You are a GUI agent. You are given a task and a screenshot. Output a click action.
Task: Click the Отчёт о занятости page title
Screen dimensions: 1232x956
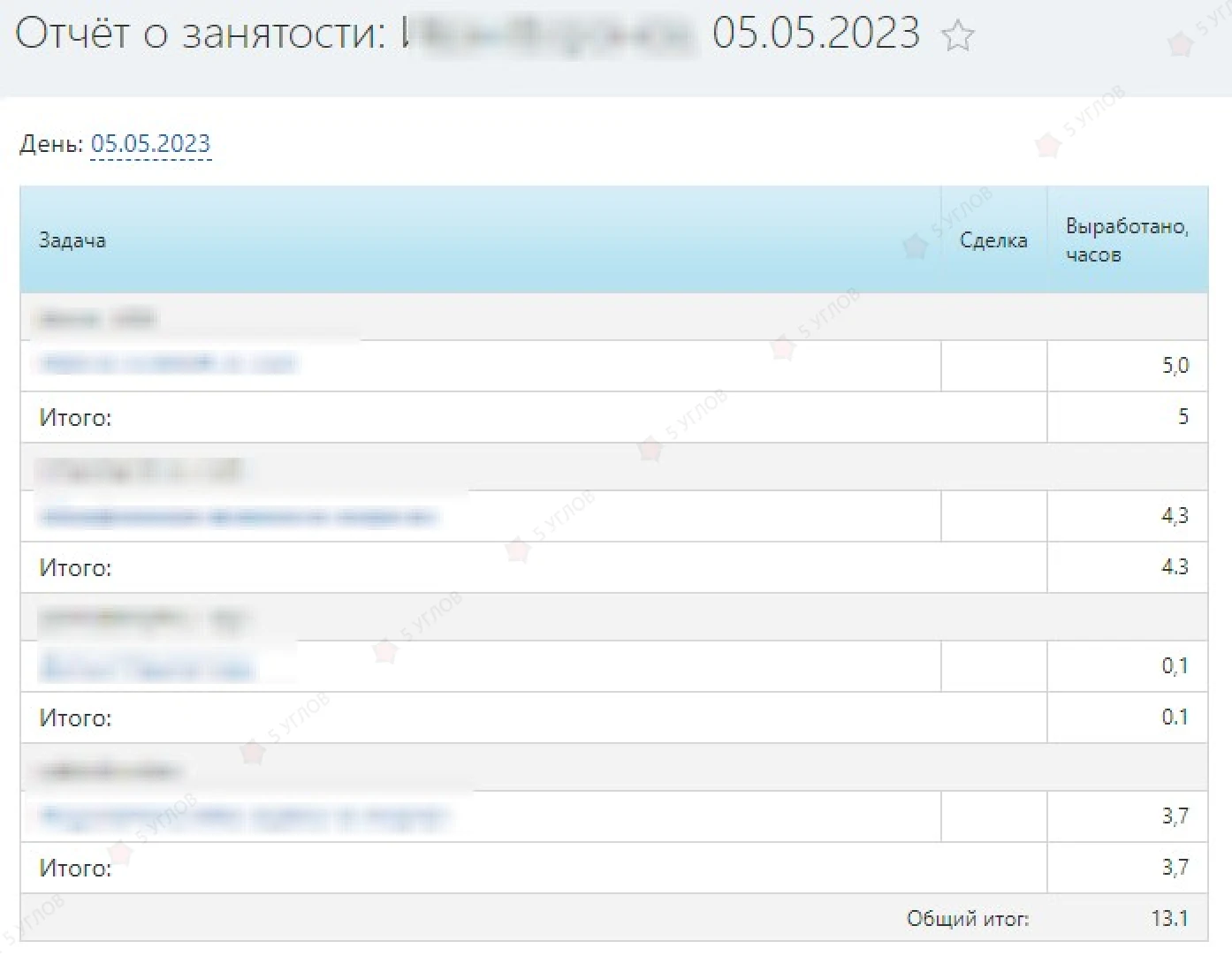pyautogui.click(x=200, y=34)
